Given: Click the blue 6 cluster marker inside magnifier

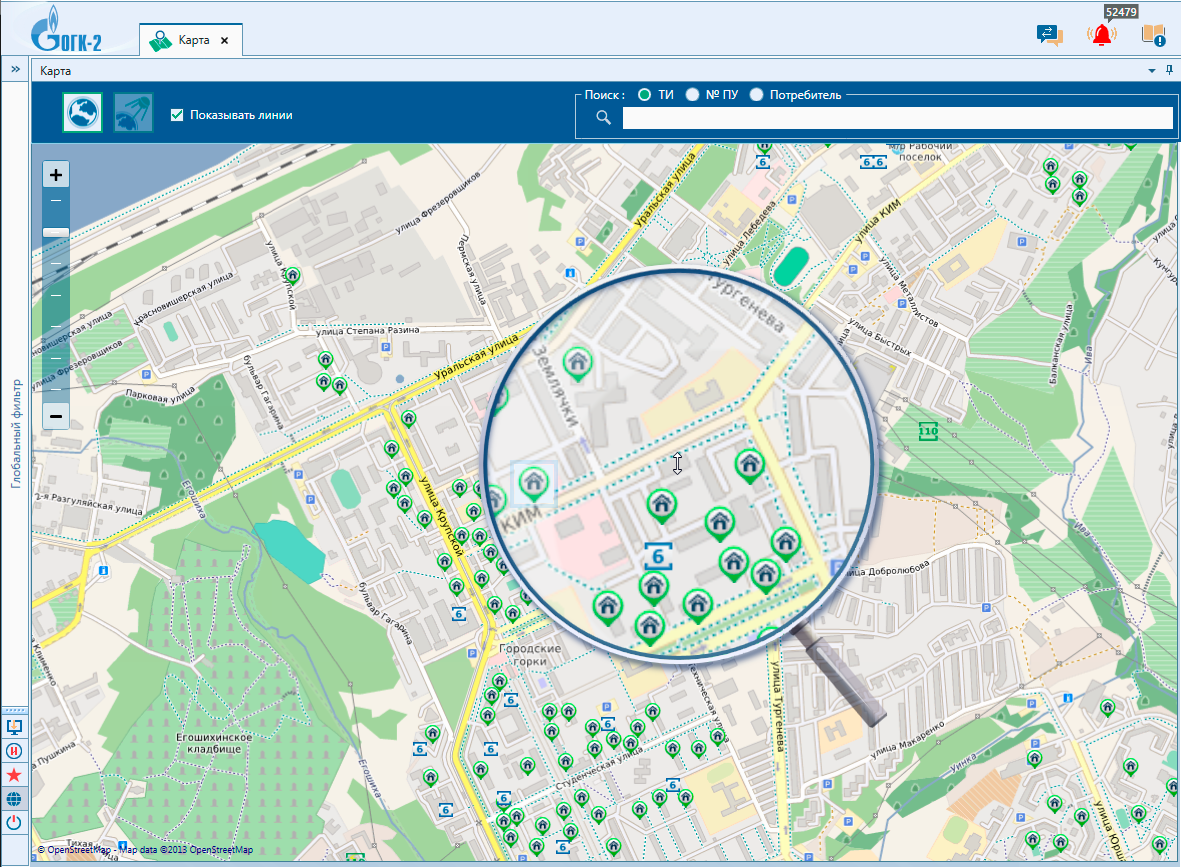Looking at the screenshot, I should point(658,557).
